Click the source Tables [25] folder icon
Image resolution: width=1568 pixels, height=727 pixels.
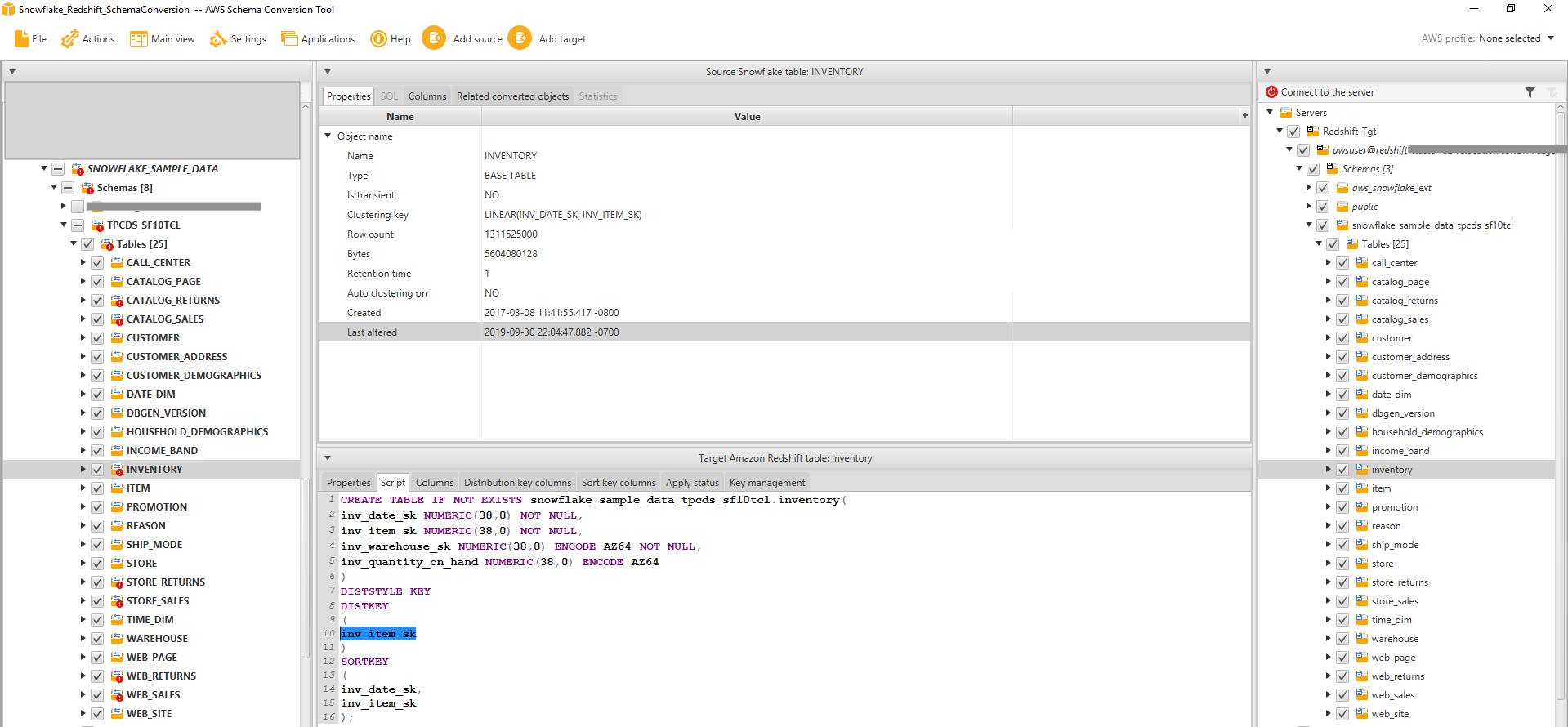point(107,244)
